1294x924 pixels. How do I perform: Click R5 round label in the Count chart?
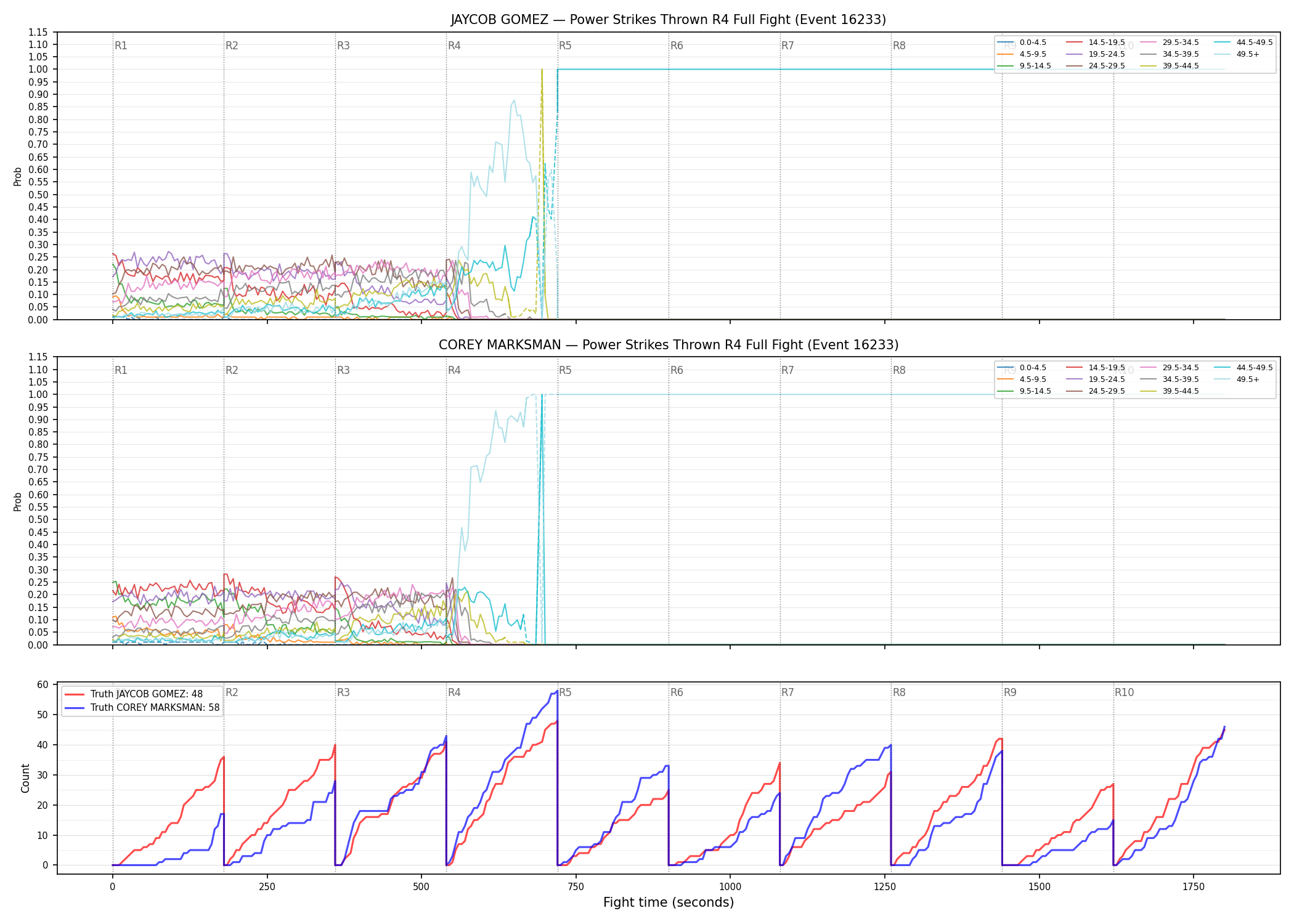tap(565, 692)
